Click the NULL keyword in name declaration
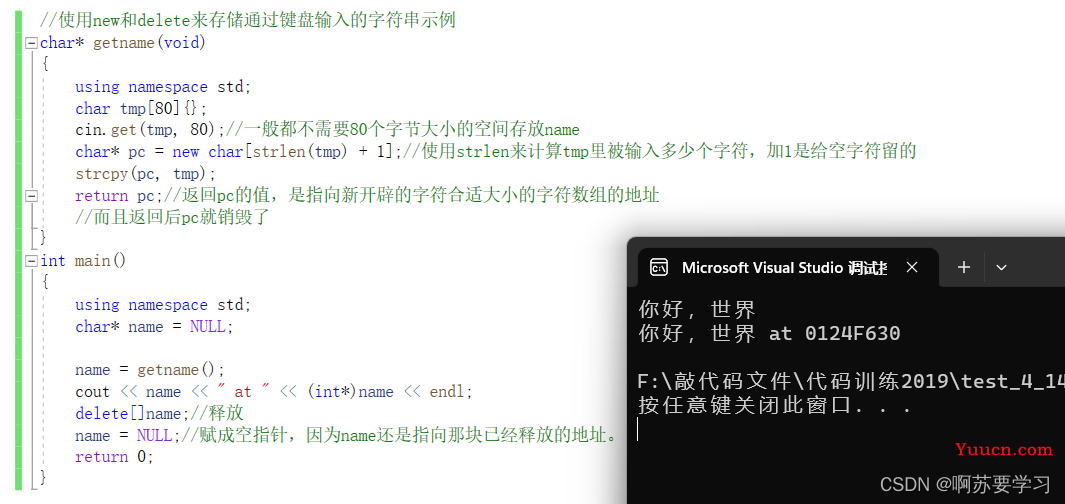The image size is (1065, 504). [x=209, y=327]
